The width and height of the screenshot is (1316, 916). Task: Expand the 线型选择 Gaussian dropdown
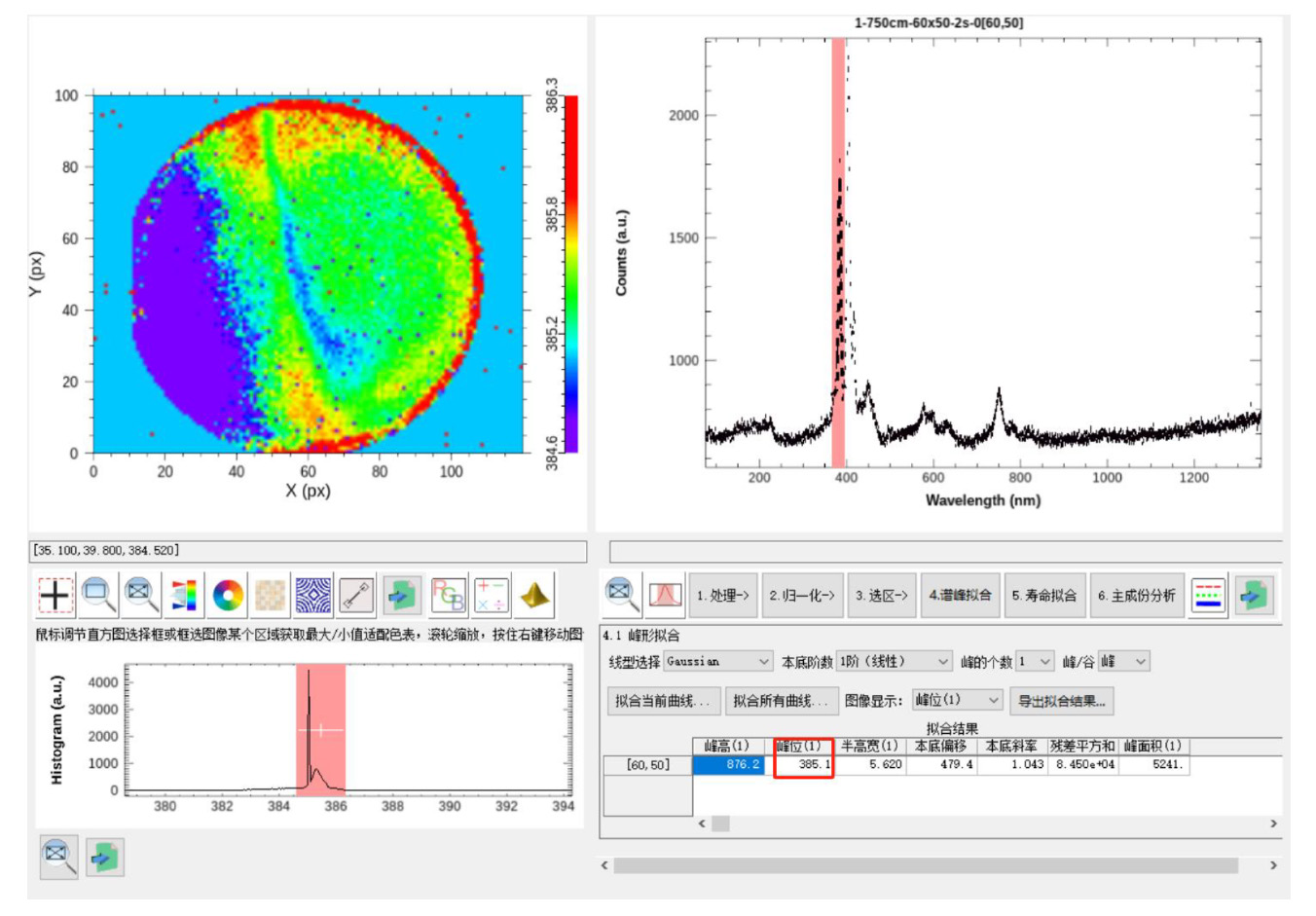coord(718,662)
